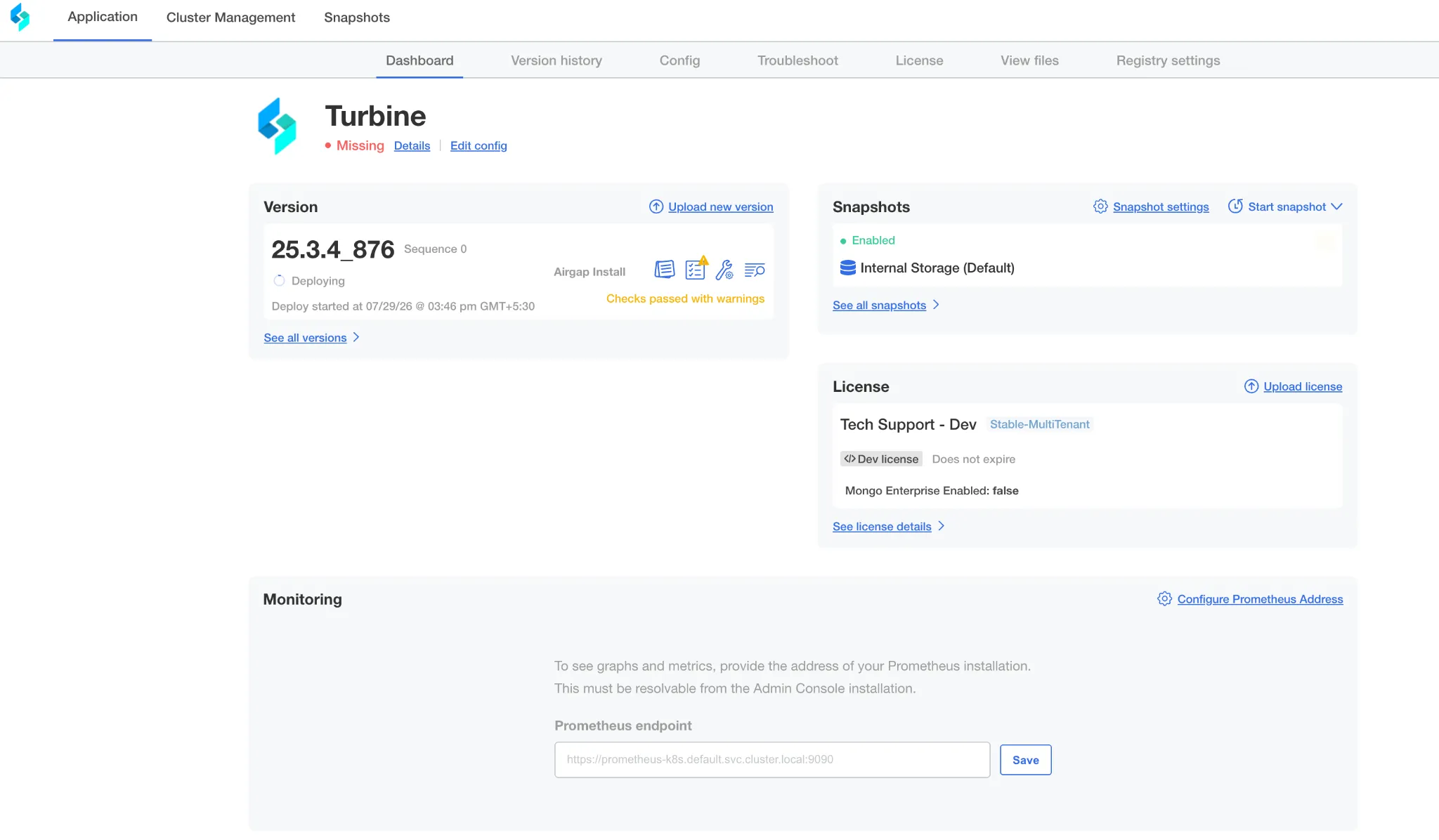Open the Config tab

coord(679,60)
